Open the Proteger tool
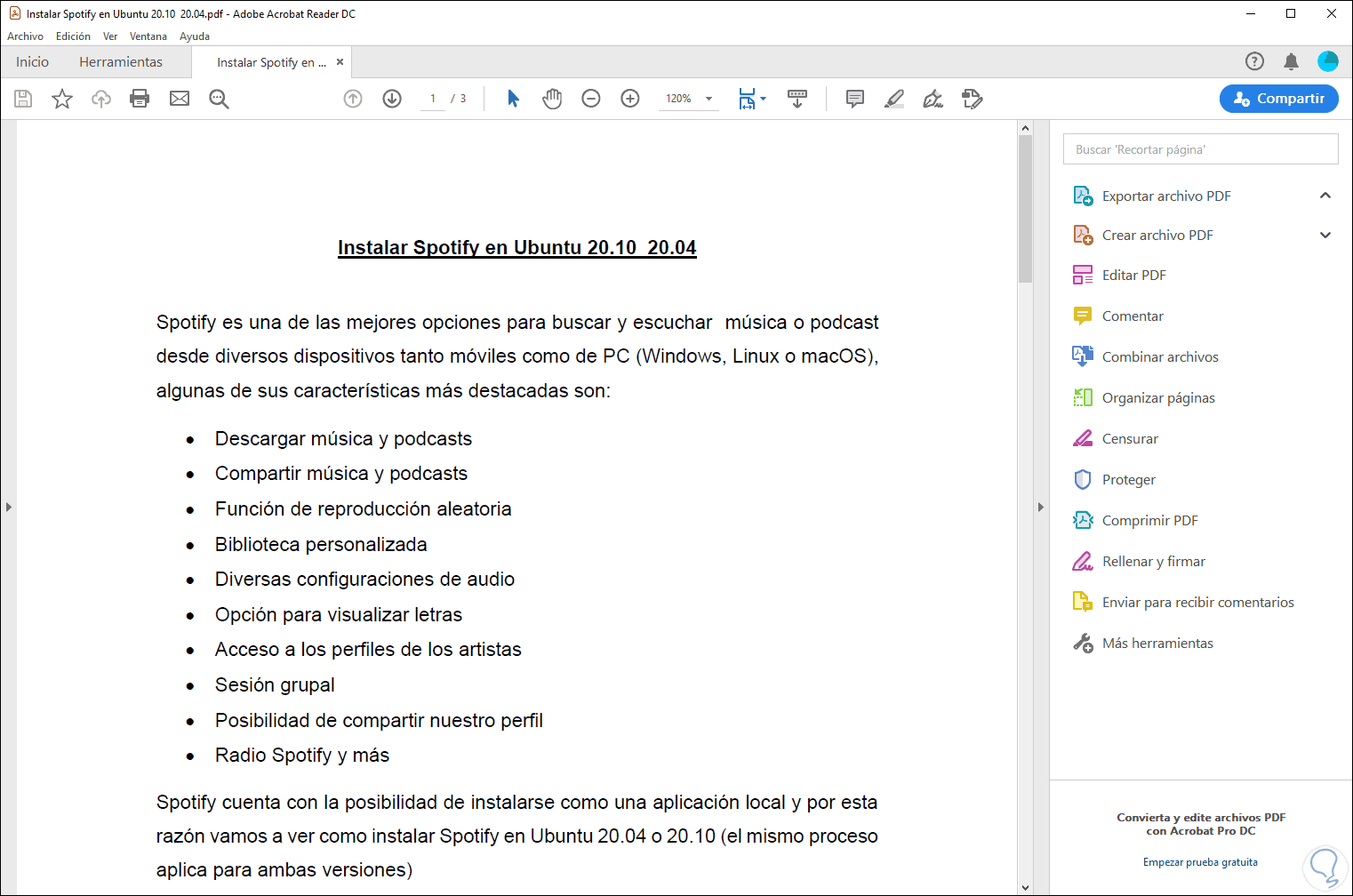 tap(1129, 480)
